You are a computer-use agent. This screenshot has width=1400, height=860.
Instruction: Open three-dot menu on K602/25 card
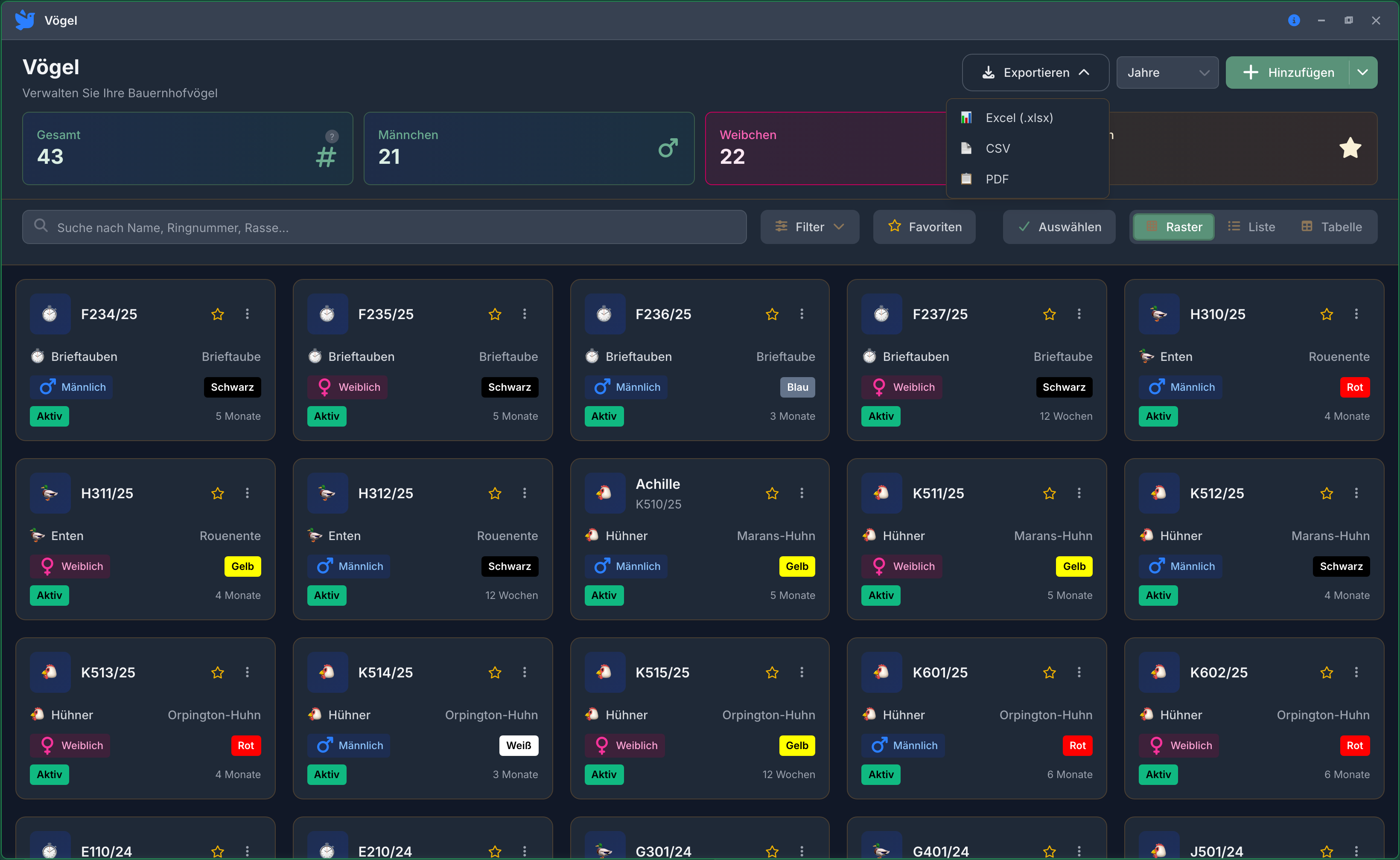(1356, 672)
